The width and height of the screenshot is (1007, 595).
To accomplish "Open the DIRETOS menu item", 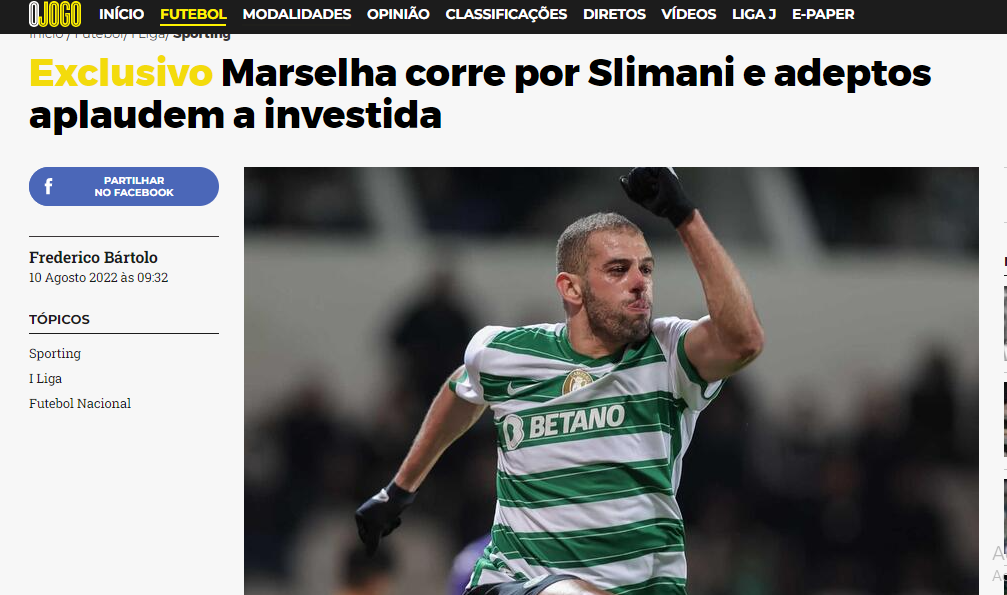I will coord(614,14).
